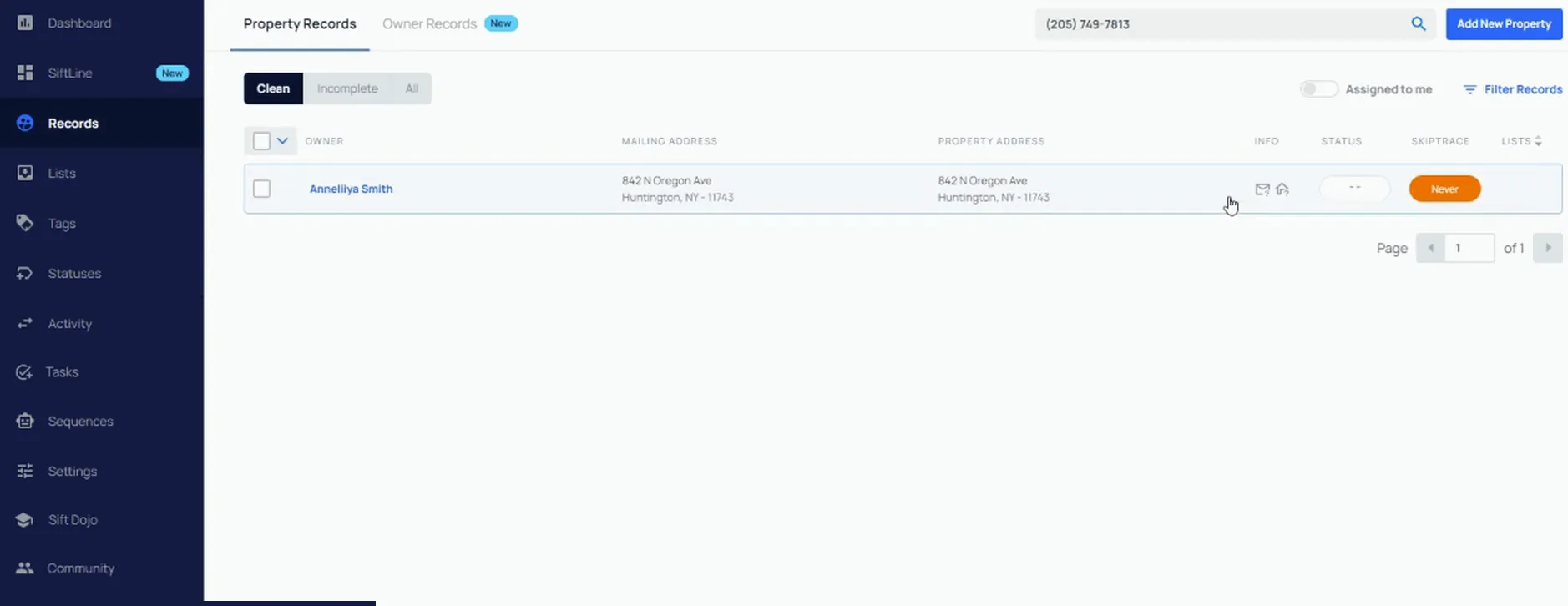The image size is (1568, 606).
Task: Open Anneliiya Smith owner link
Action: (351, 189)
